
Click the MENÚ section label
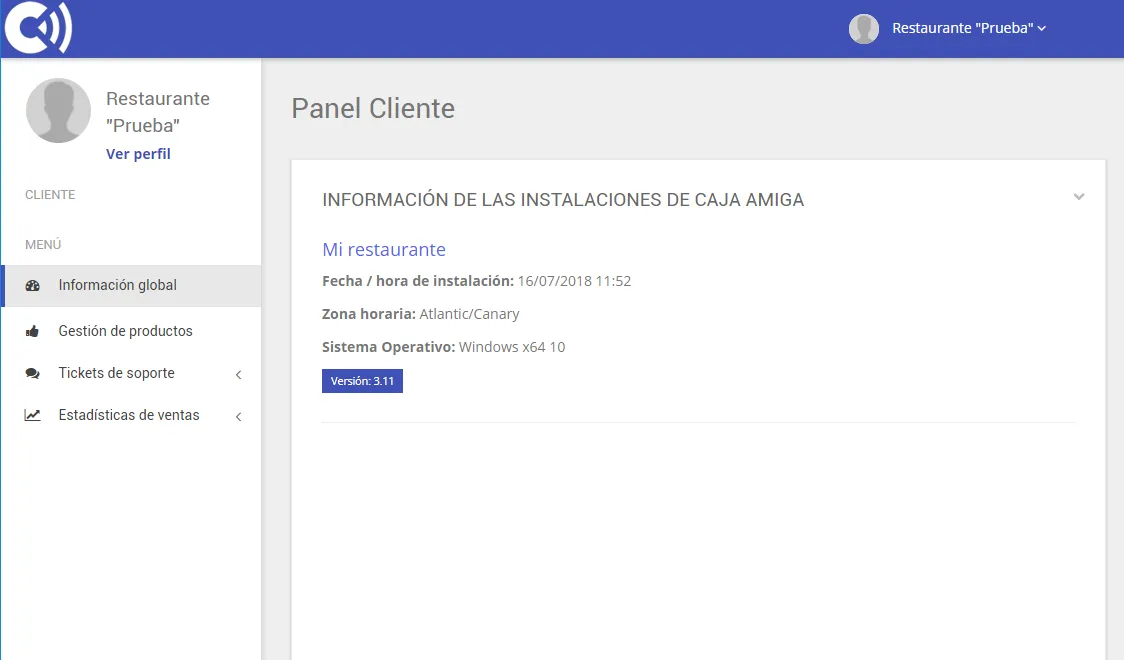pos(43,244)
